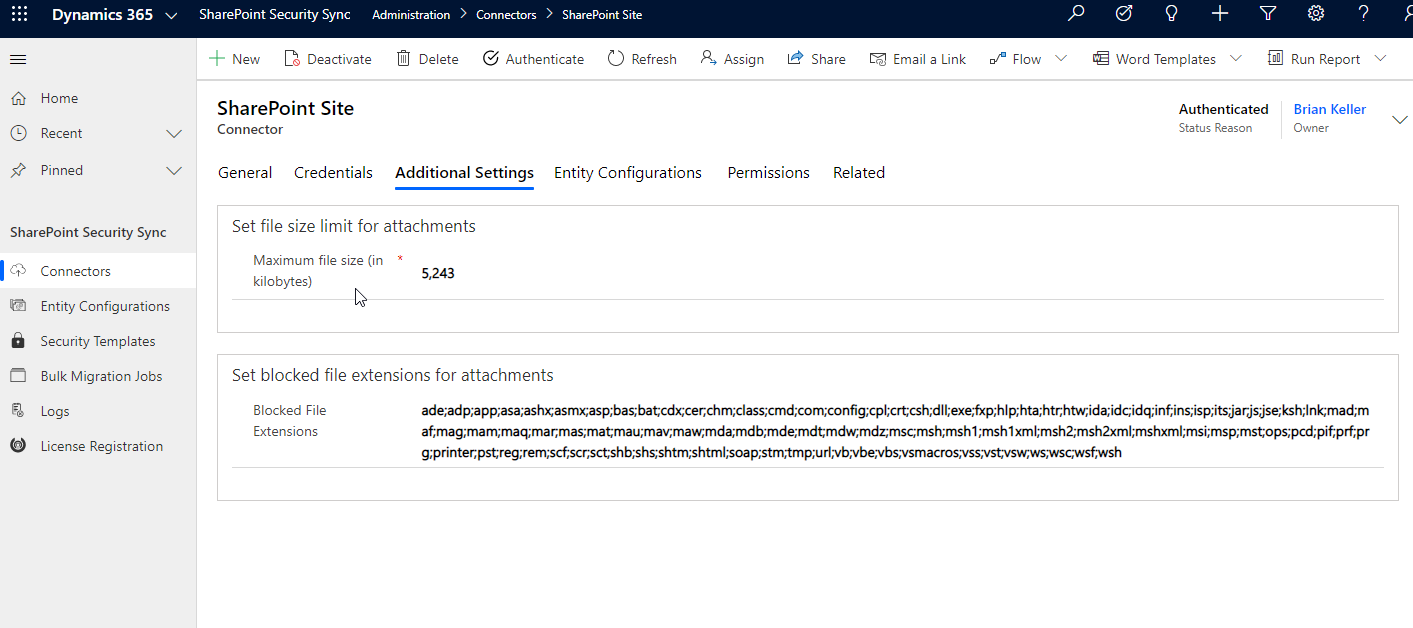Image resolution: width=1413 pixels, height=628 pixels.
Task: Click the Dynamics 365 title
Action: pyautogui.click(x=102, y=15)
